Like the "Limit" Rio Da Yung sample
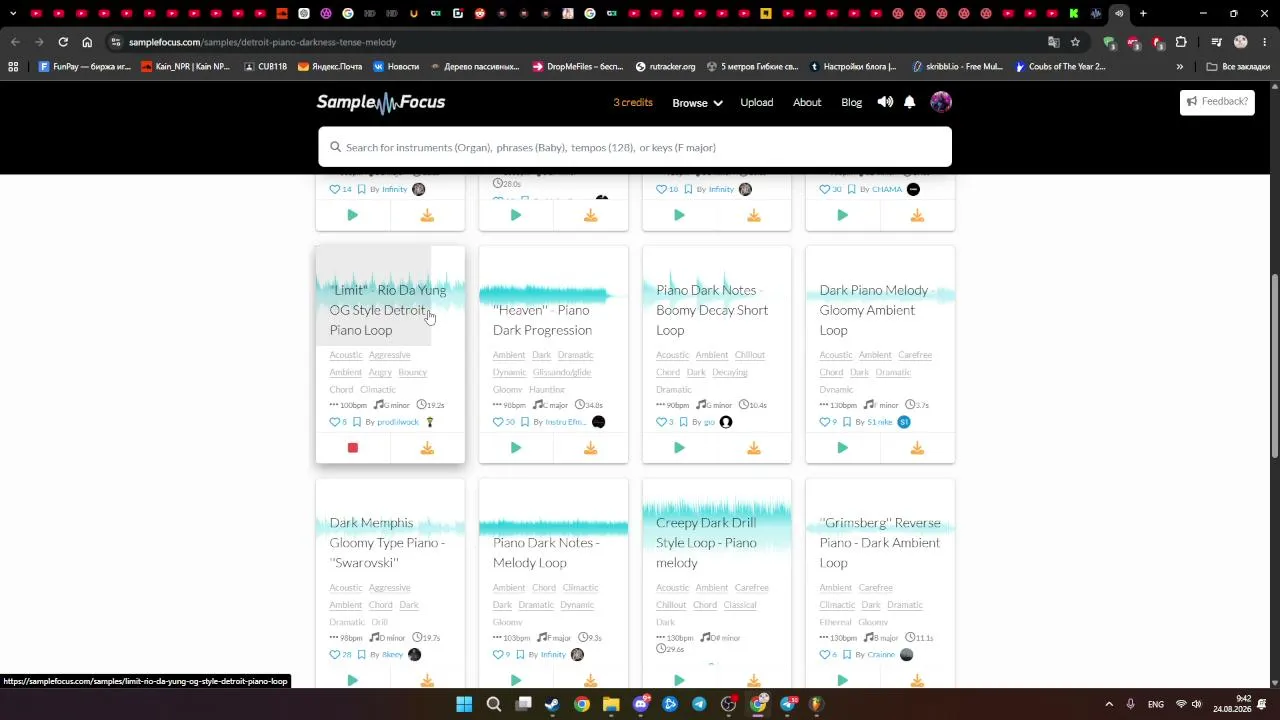Screen dimensions: 1280x720 click(335, 422)
